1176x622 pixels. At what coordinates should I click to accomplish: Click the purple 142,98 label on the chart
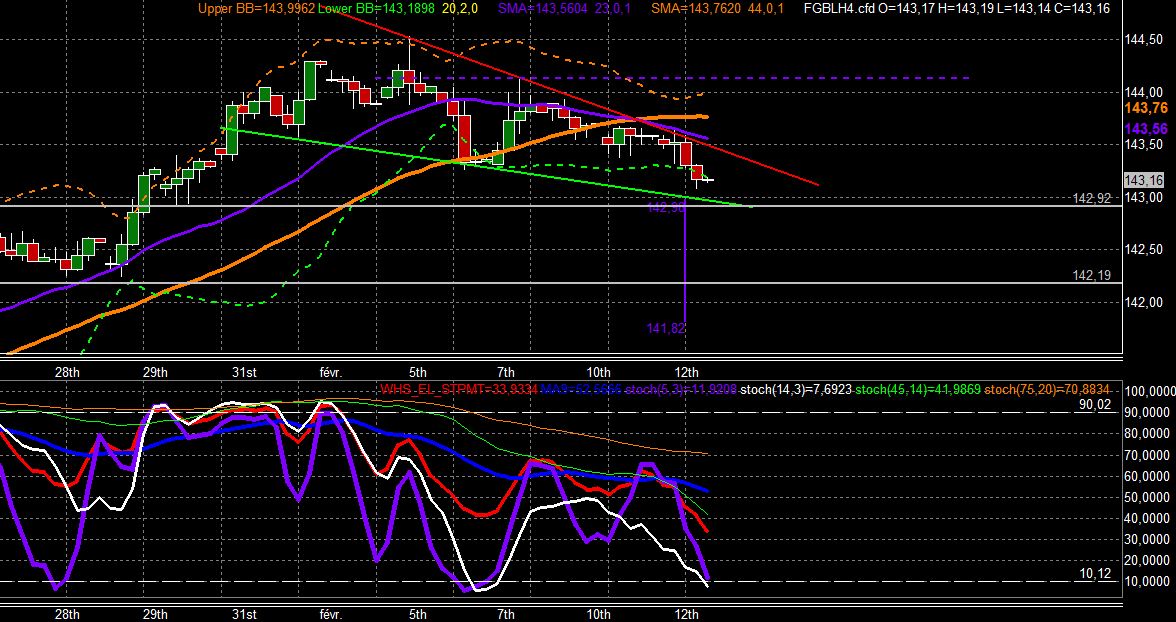(666, 208)
